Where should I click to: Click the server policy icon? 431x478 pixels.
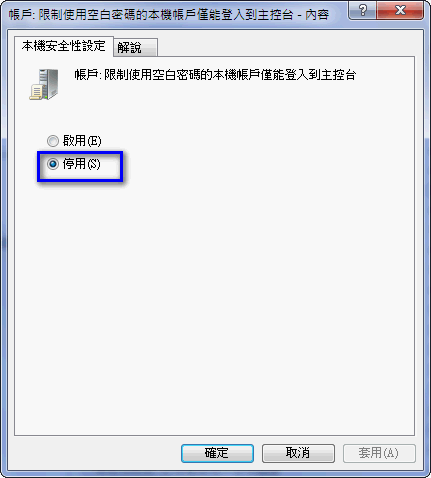44,84
